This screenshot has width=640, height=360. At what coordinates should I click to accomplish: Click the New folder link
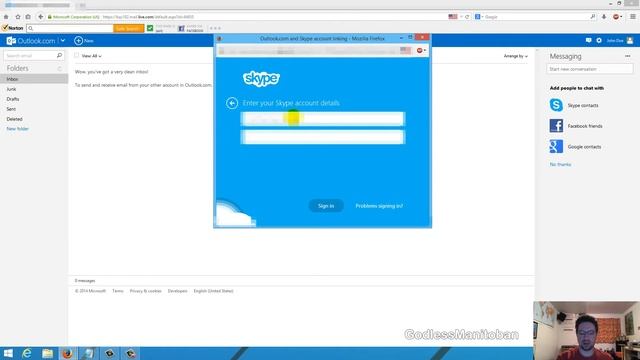(18, 129)
